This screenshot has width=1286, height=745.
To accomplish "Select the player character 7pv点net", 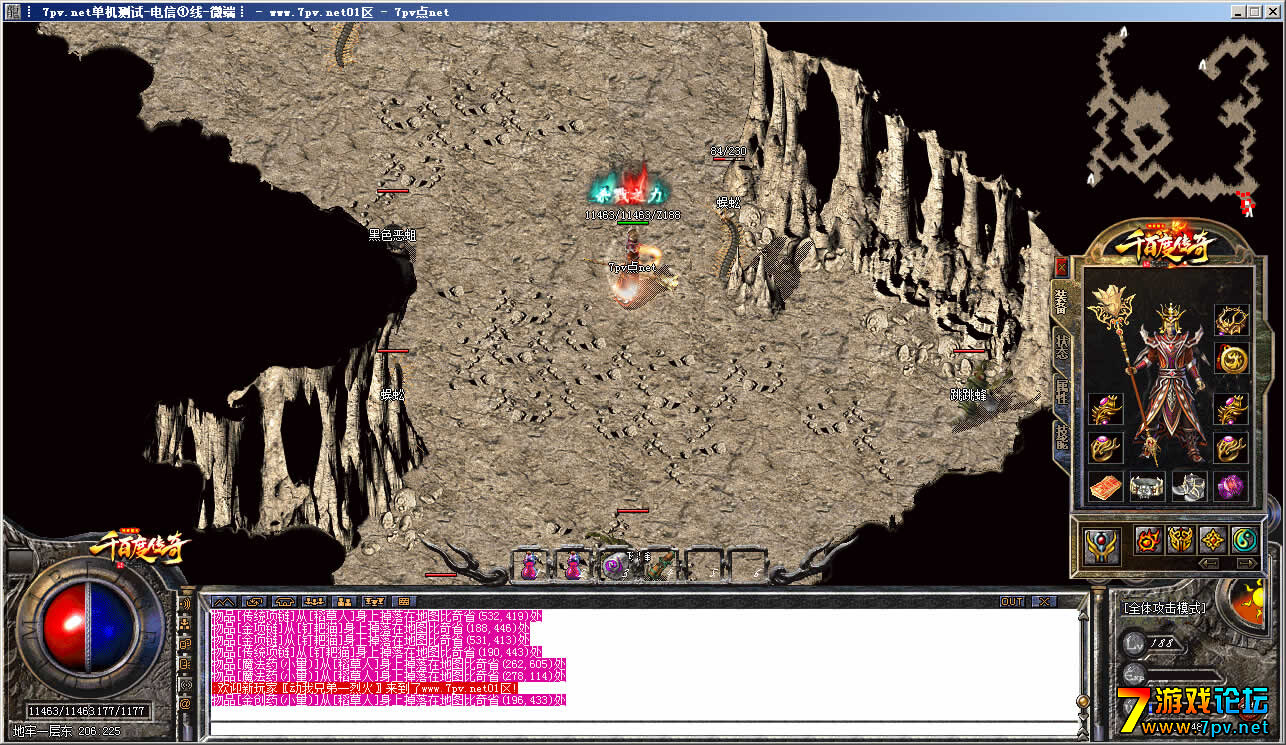I will pos(634,268).
